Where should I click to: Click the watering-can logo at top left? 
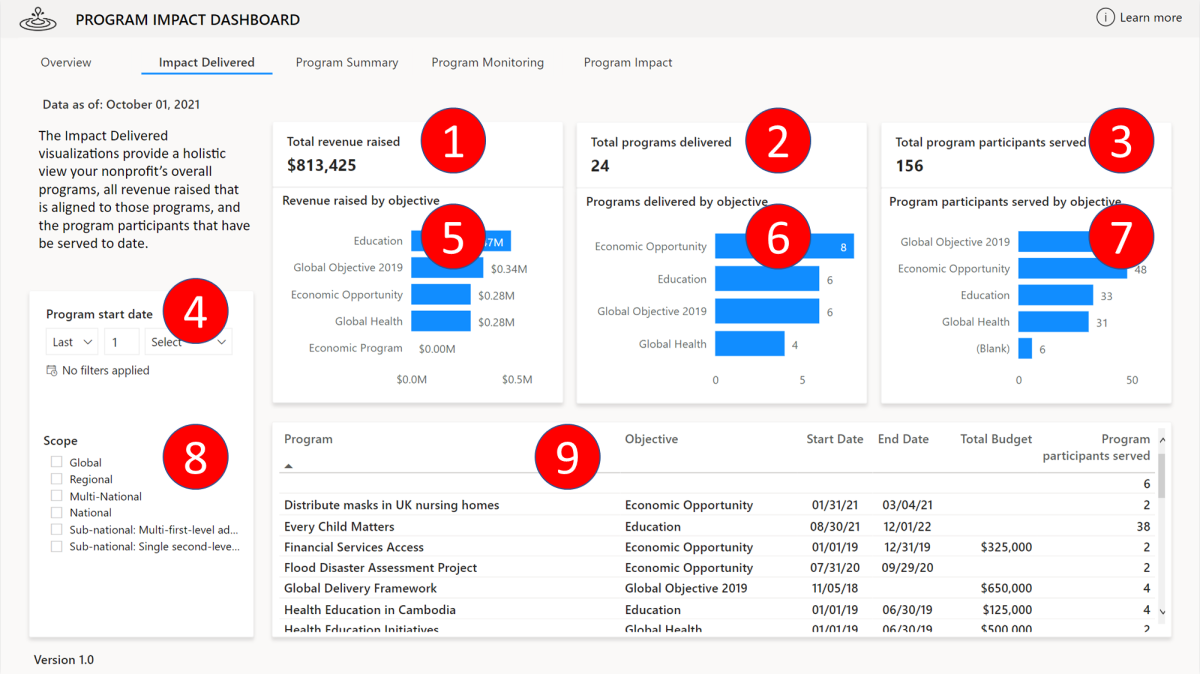point(38,17)
